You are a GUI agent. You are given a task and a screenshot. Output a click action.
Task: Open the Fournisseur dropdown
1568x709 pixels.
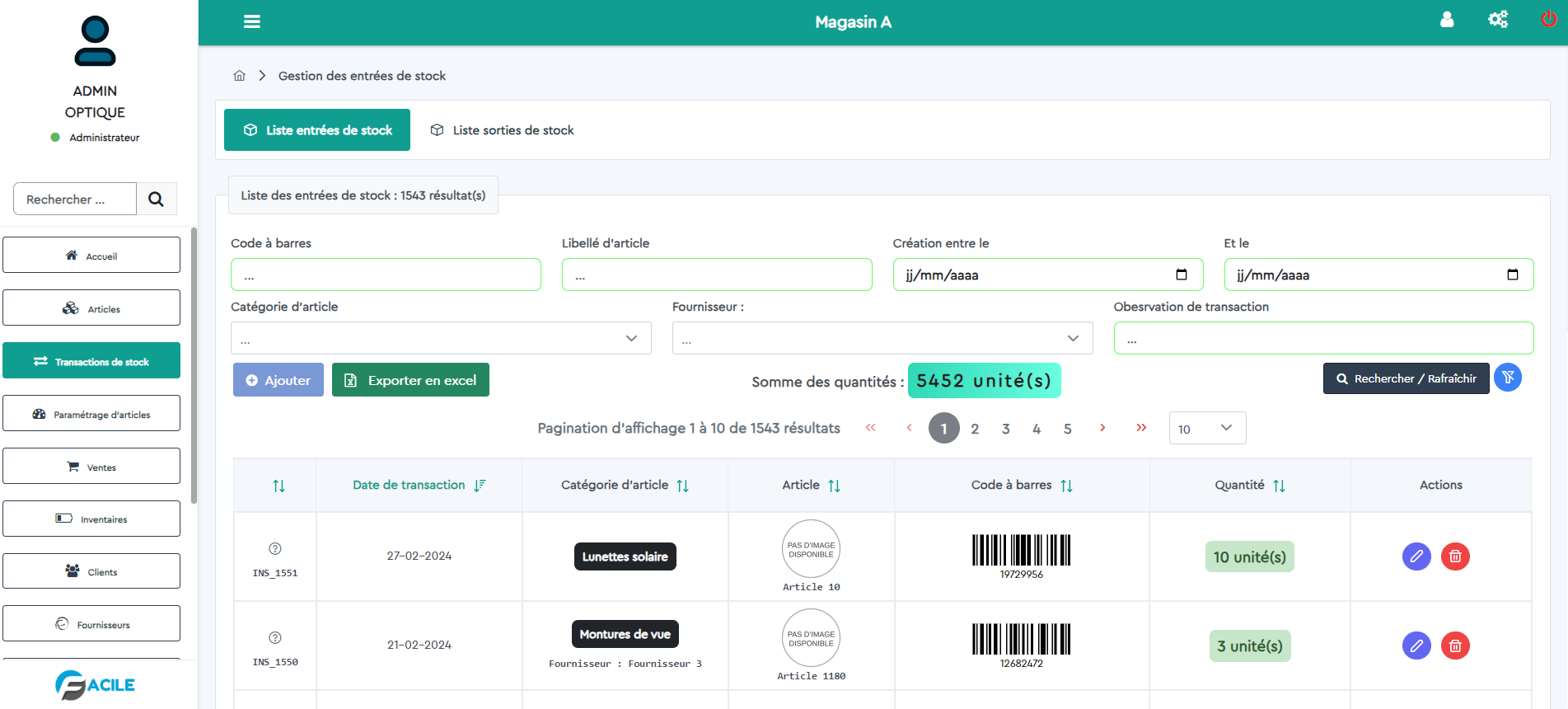[x=882, y=339]
